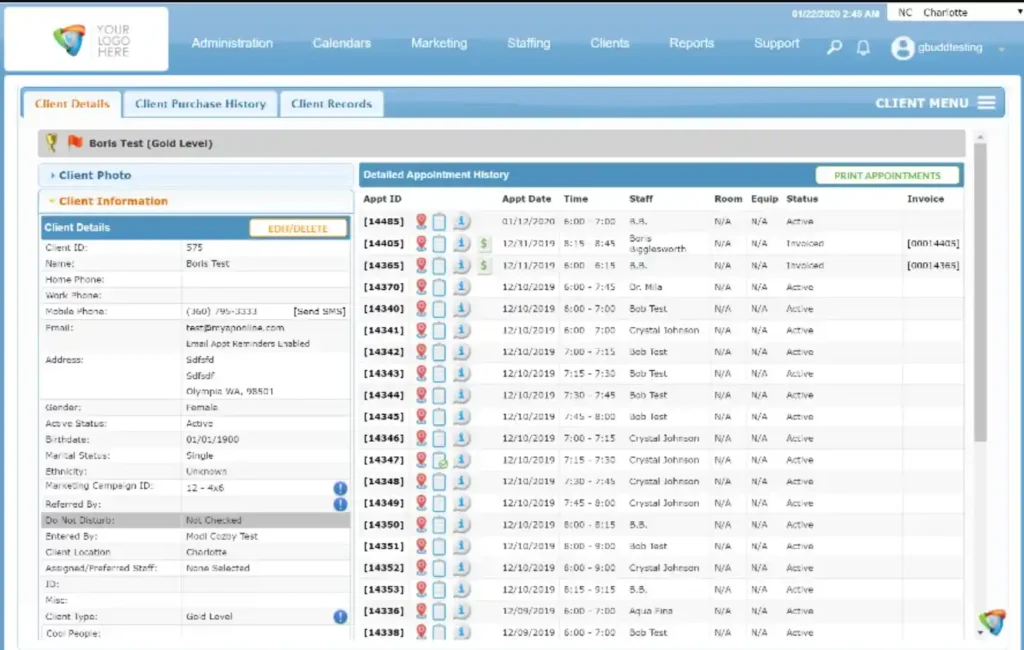Click the red map pin icon for appointment 14485
The width and height of the screenshot is (1024, 650).
coord(420,220)
